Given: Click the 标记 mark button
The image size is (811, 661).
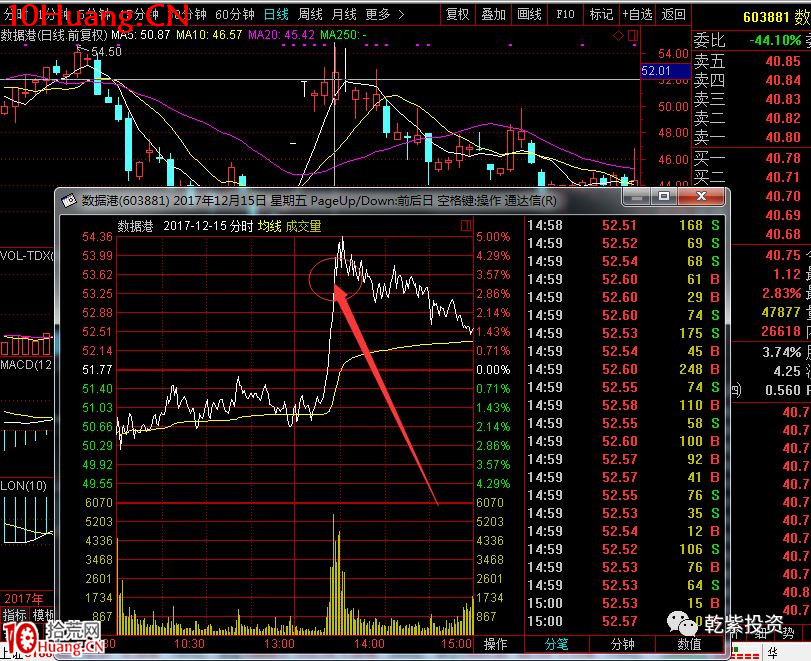Looking at the screenshot, I should [x=601, y=14].
